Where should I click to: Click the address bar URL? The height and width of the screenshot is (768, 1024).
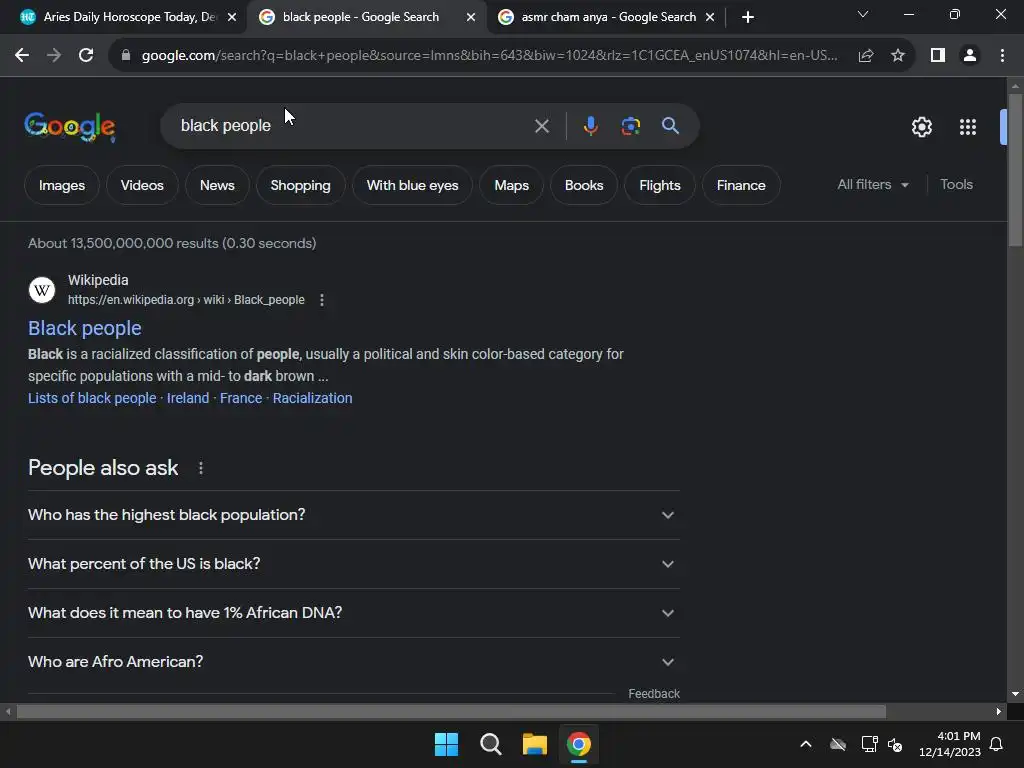coord(489,56)
